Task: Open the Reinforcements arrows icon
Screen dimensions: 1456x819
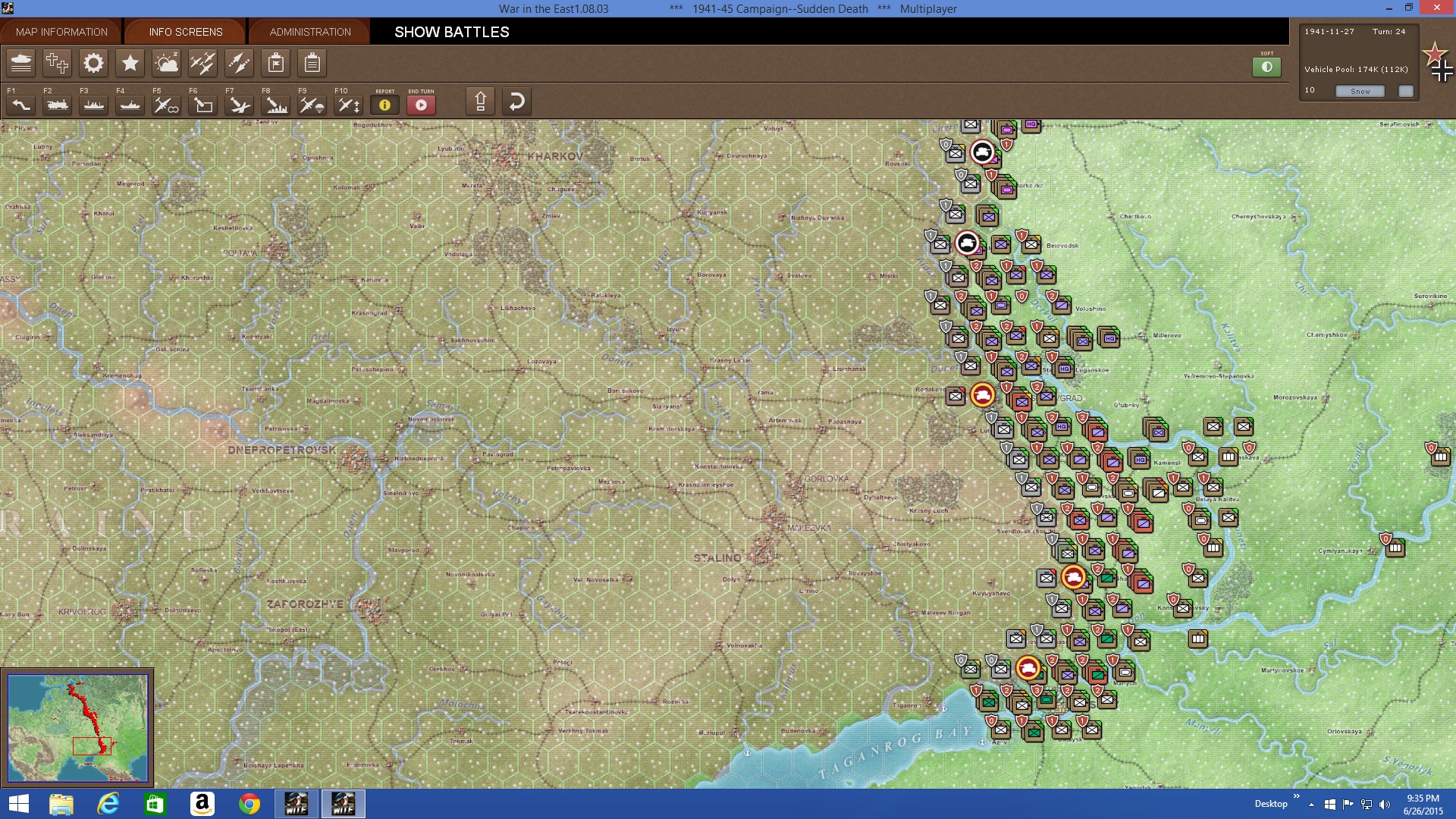Action: click(x=240, y=63)
